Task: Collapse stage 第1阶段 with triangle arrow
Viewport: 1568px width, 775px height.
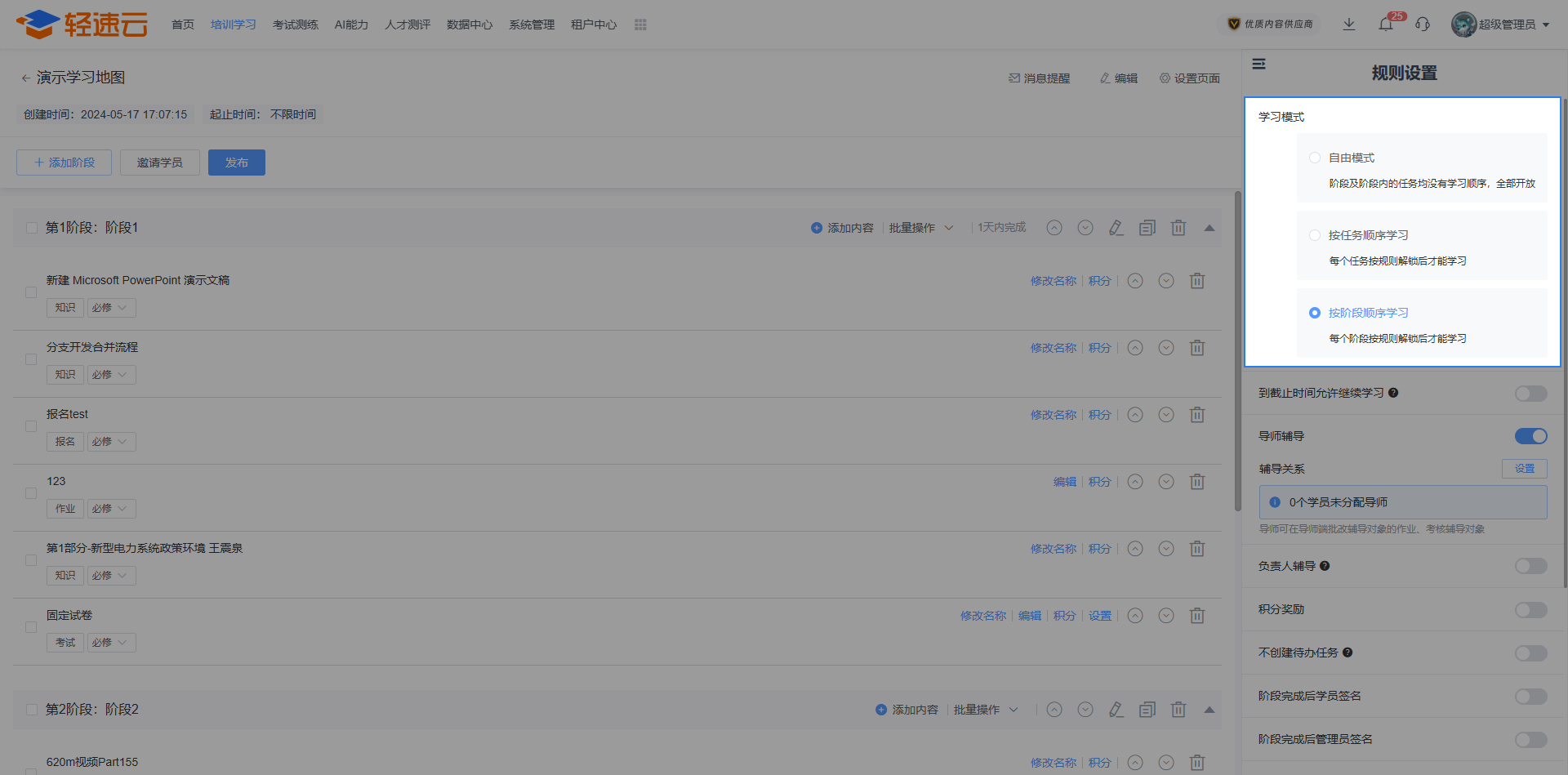Action: tap(1209, 228)
